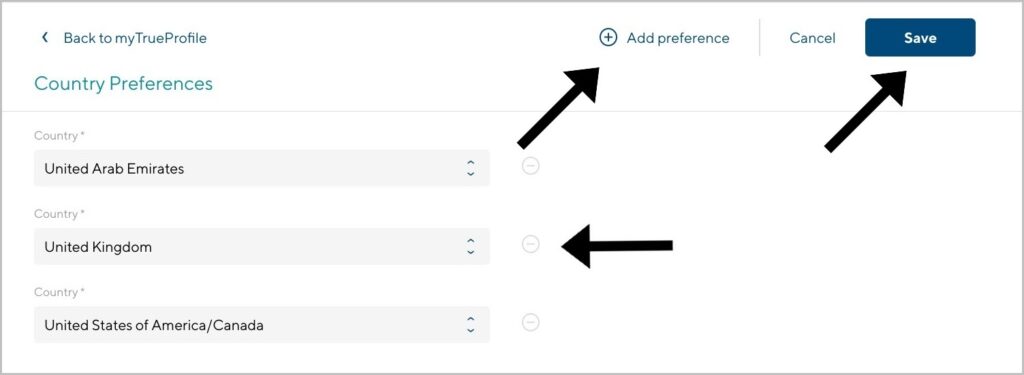This screenshot has height=375, width=1024.
Task: Click the plus circle icon
Action: click(608, 38)
